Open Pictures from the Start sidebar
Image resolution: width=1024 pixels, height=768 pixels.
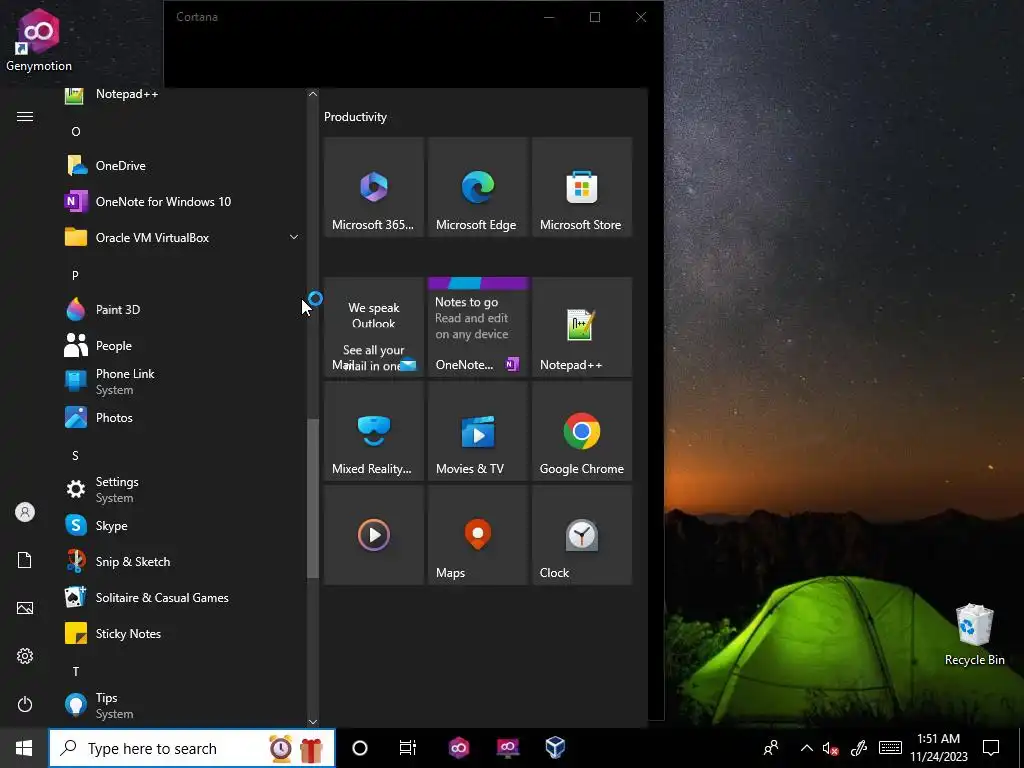(x=25, y=608)
